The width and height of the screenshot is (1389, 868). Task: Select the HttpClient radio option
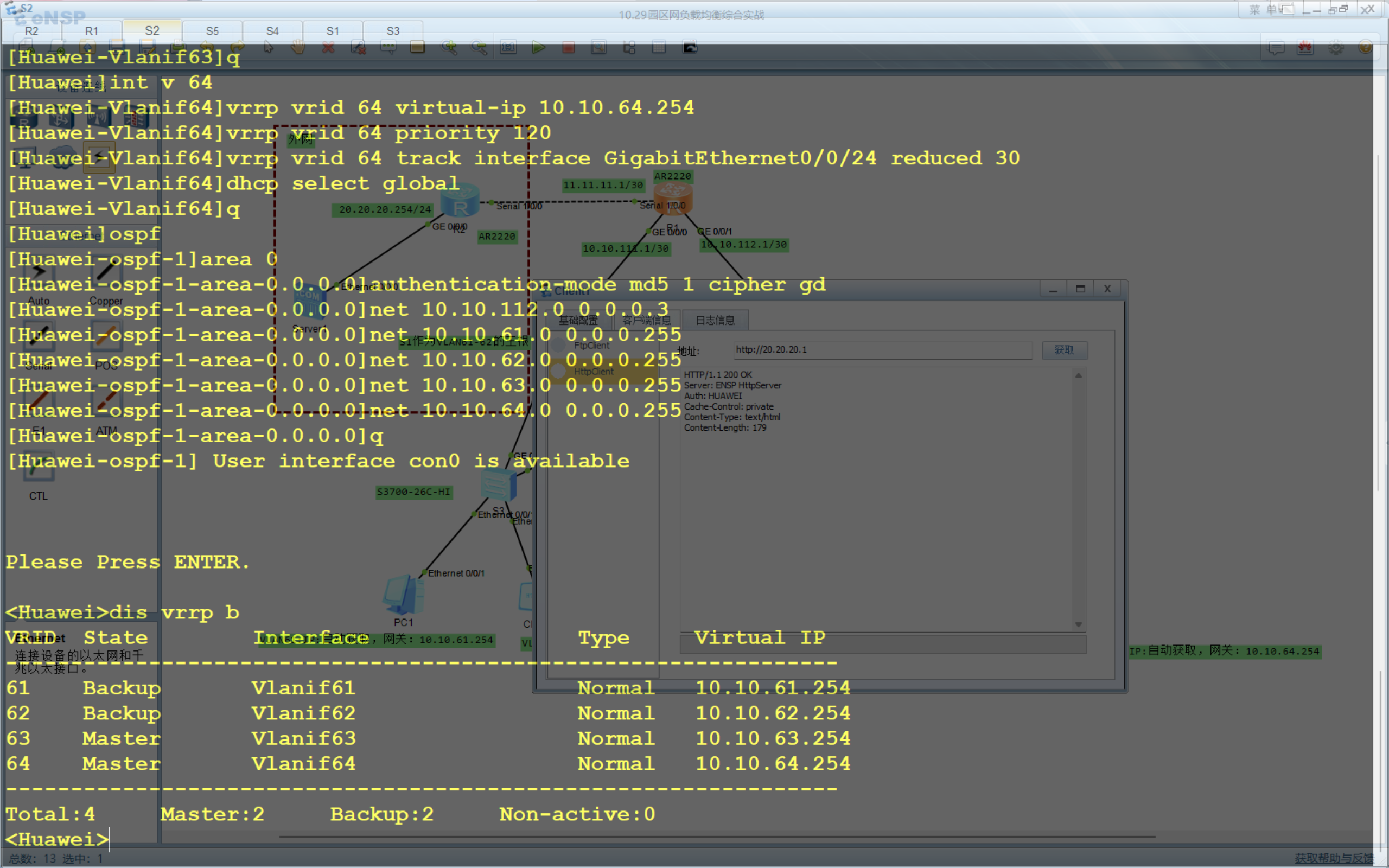point(558,372)
